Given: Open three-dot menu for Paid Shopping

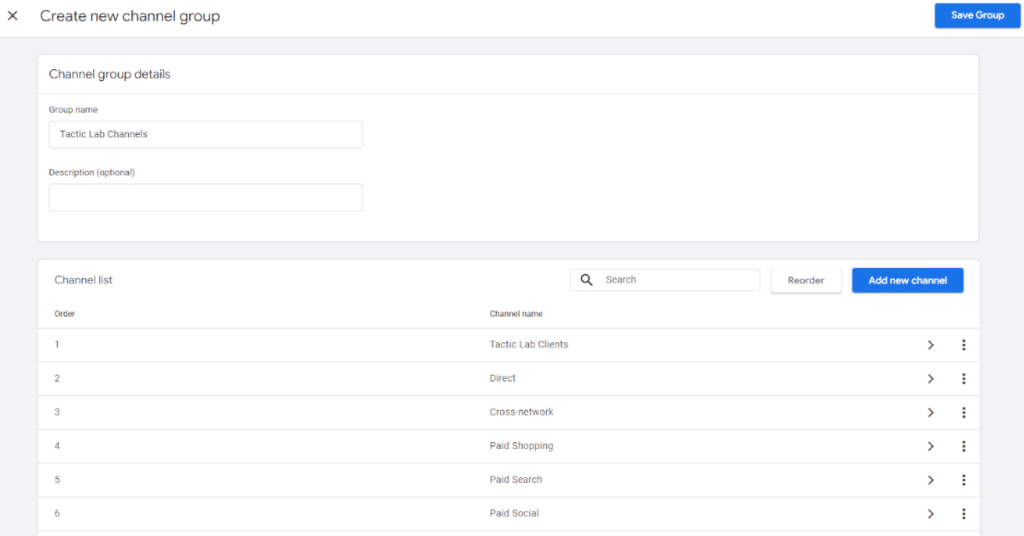Looking at the screenshot, I should 964,446.
